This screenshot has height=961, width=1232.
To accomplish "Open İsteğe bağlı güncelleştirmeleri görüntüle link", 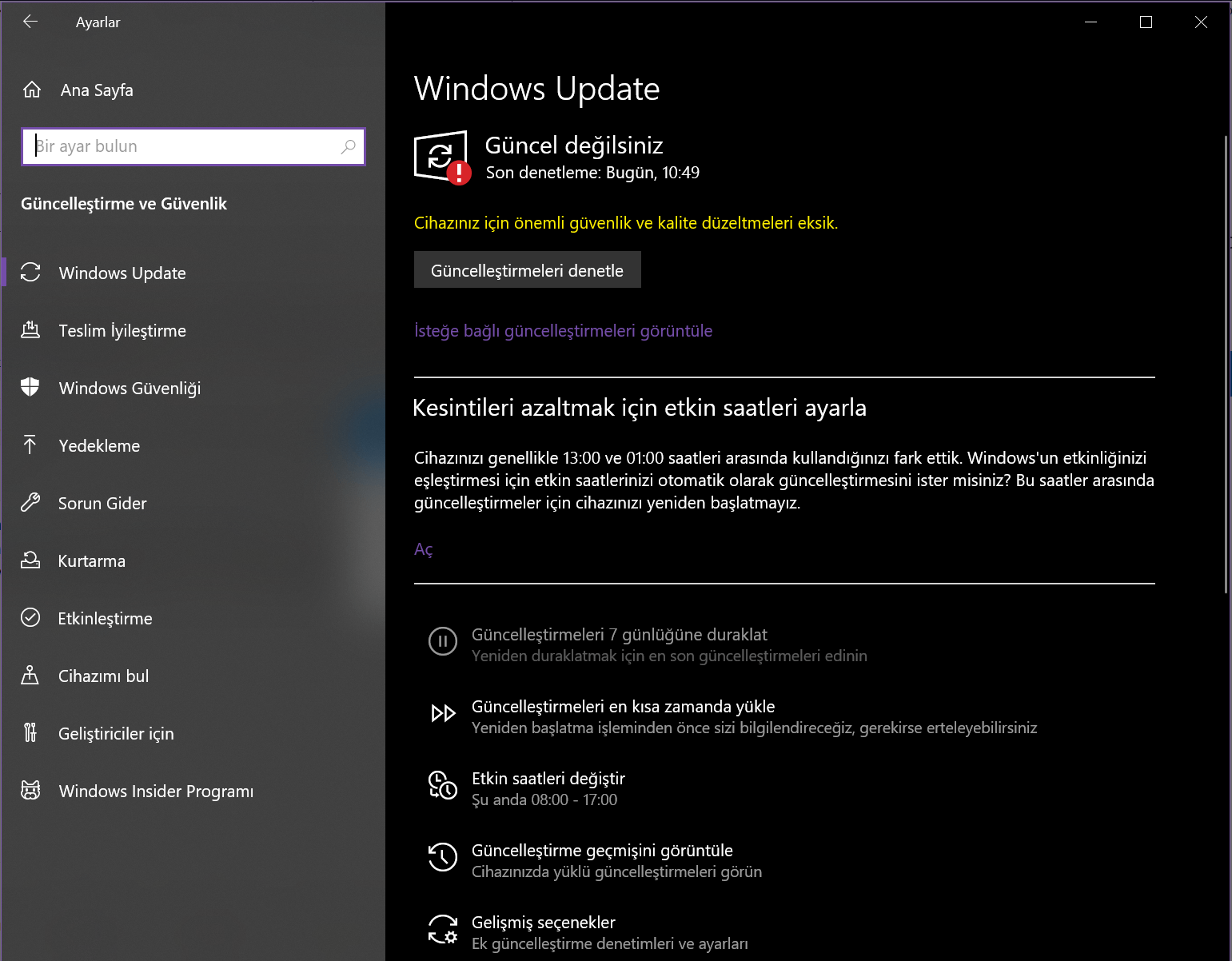I will pyautogui.click(x=563, y=331).
